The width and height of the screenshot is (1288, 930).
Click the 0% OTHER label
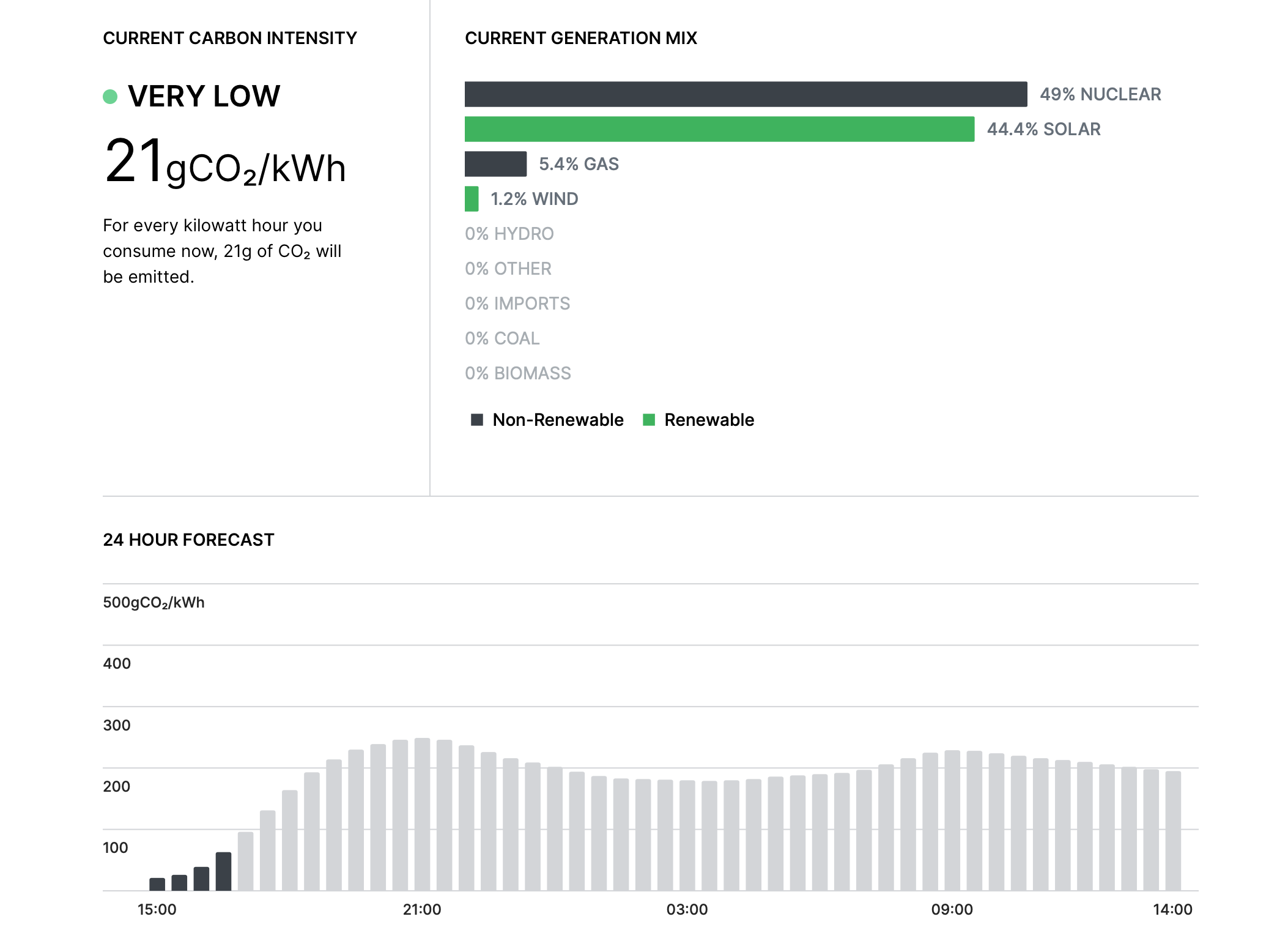[x=508, y=269]
